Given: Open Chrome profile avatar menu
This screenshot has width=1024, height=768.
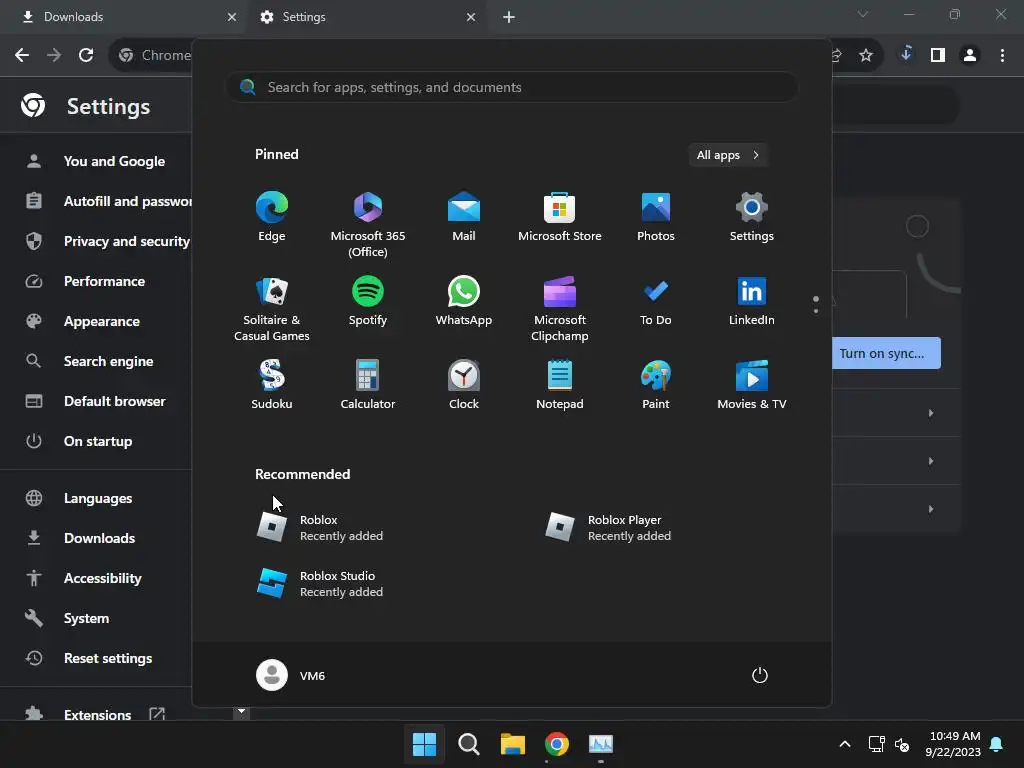Looking at the screenshot, I should [x=970, y=55].
